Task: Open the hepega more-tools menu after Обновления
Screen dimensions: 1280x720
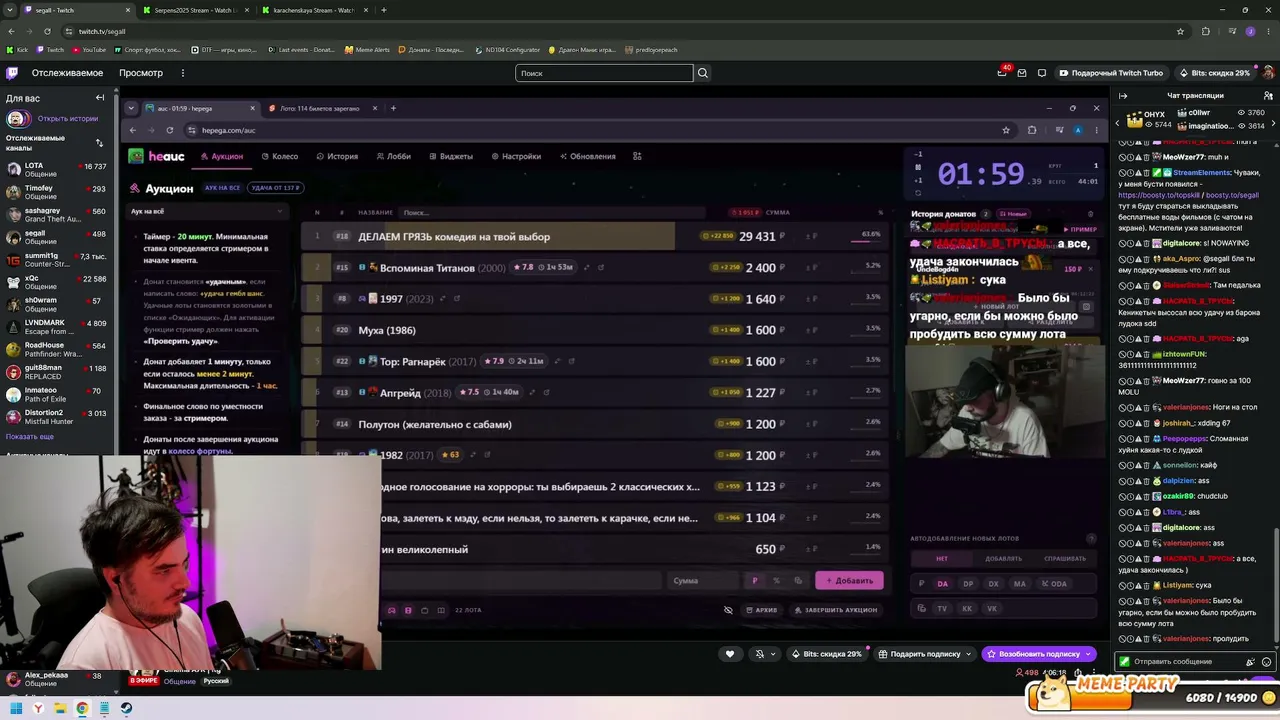Action: click(637, 156)
